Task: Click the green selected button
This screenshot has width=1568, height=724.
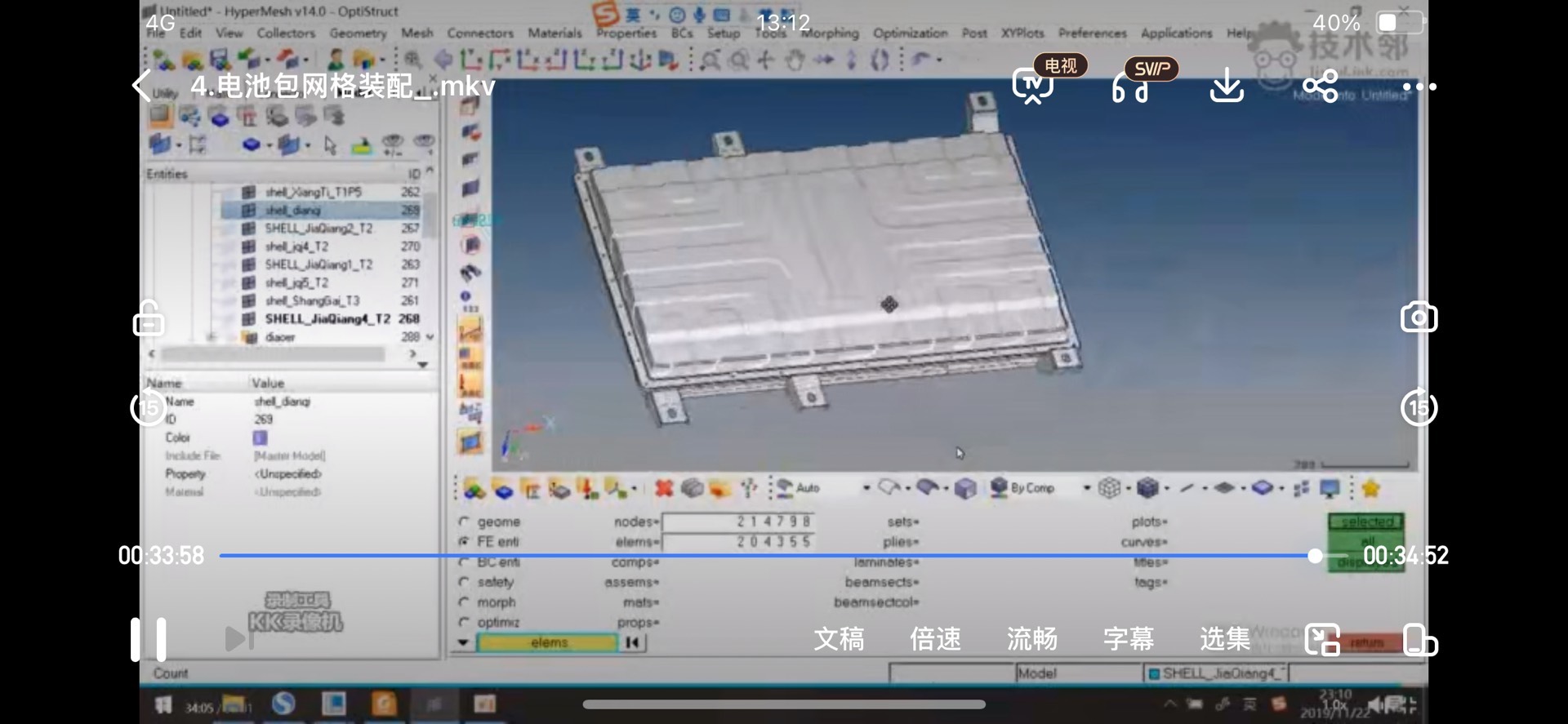Action: click(1367, 522)
